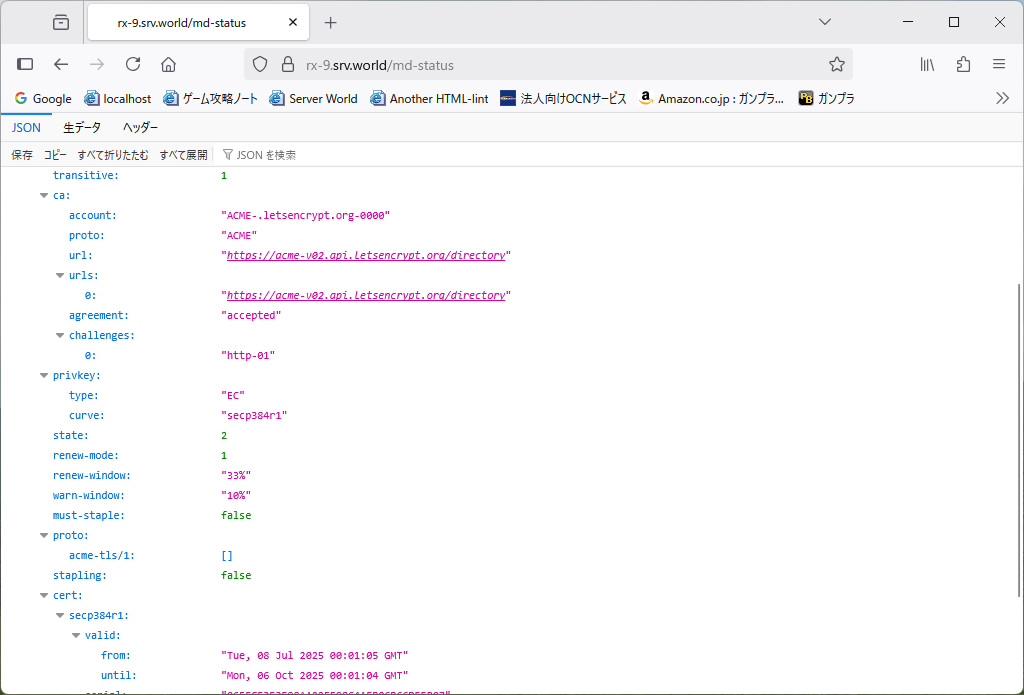Viewport: 1024px width, 695px height.
Task: Reload the current page
Action: point(133,64)
